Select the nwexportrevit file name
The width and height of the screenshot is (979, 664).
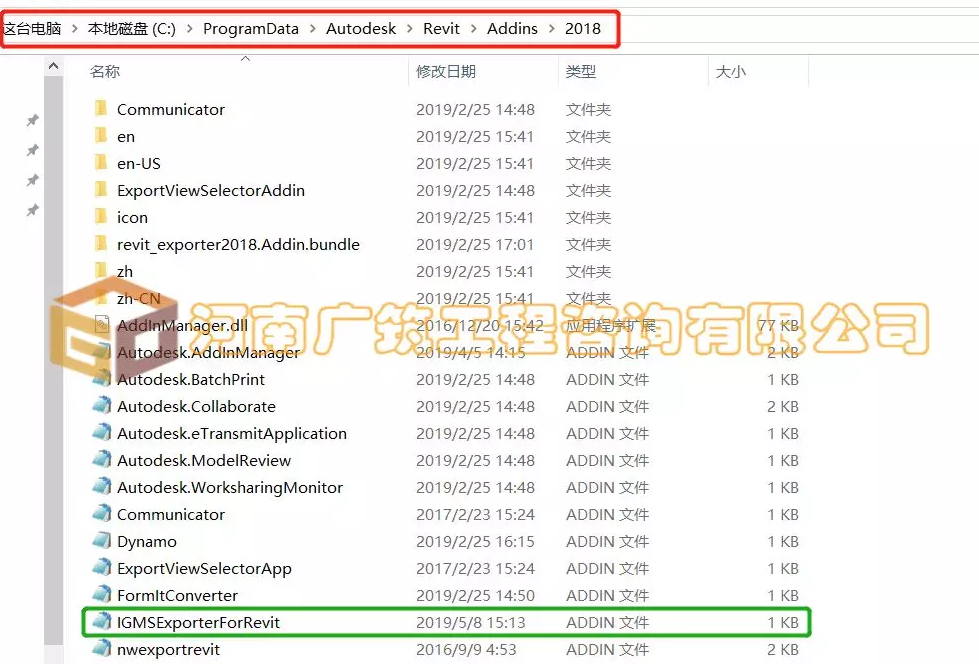(168, 650)
